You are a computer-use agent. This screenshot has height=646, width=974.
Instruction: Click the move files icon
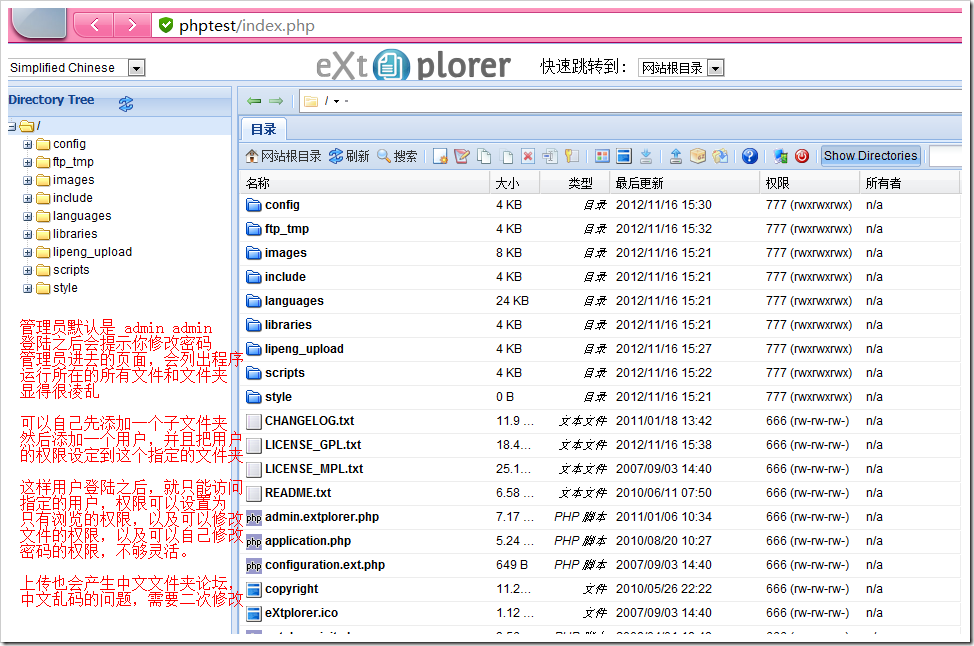click(506, 156)
